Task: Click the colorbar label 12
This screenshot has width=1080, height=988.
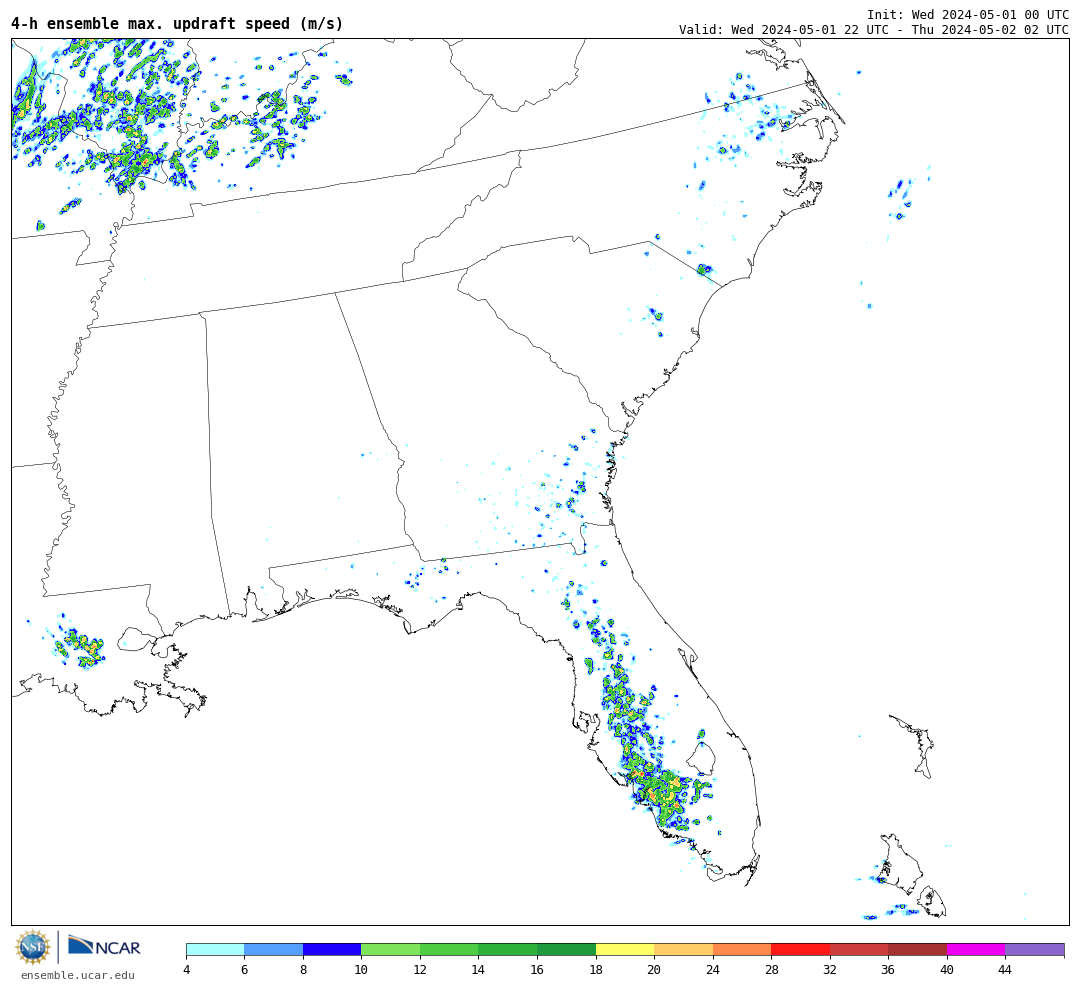Action: (420, 970)
